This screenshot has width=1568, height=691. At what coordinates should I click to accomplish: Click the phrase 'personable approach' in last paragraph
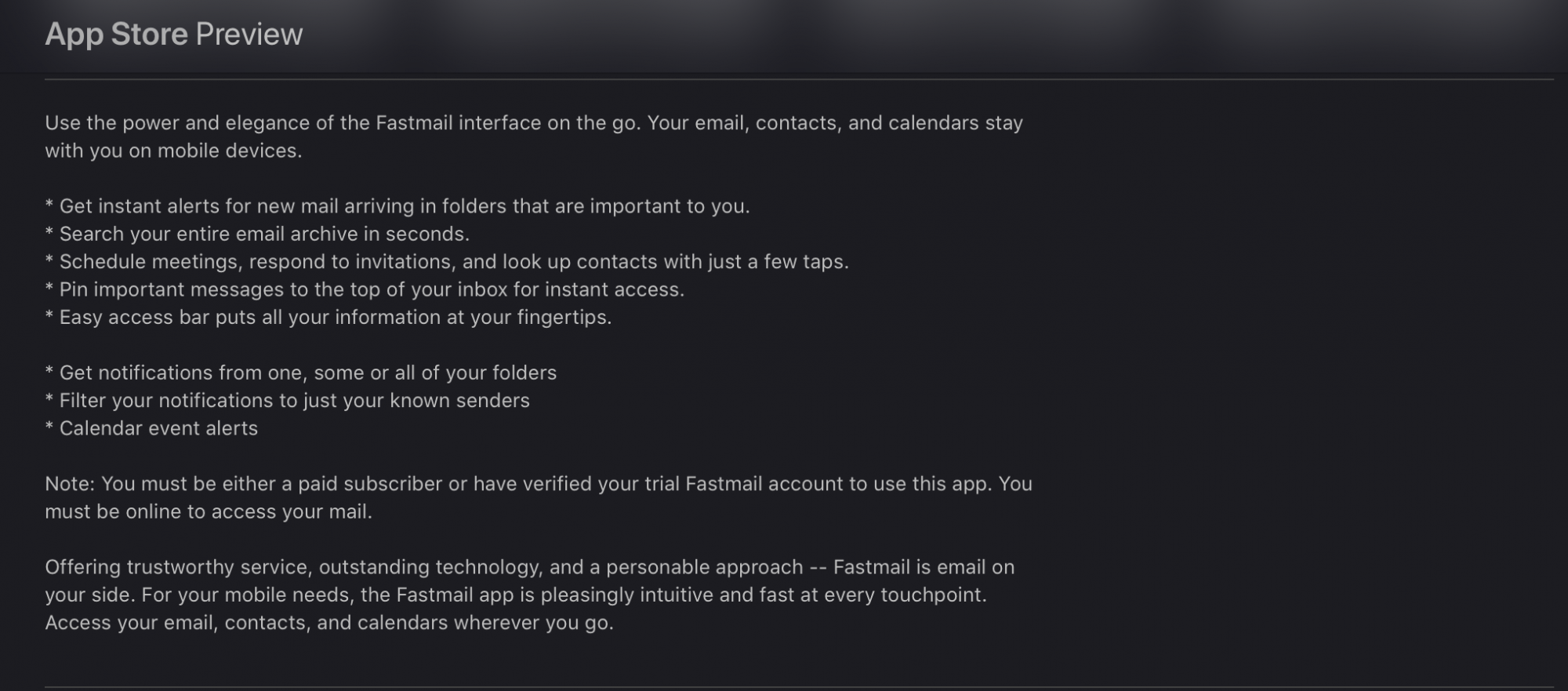[x=704, y=567]
